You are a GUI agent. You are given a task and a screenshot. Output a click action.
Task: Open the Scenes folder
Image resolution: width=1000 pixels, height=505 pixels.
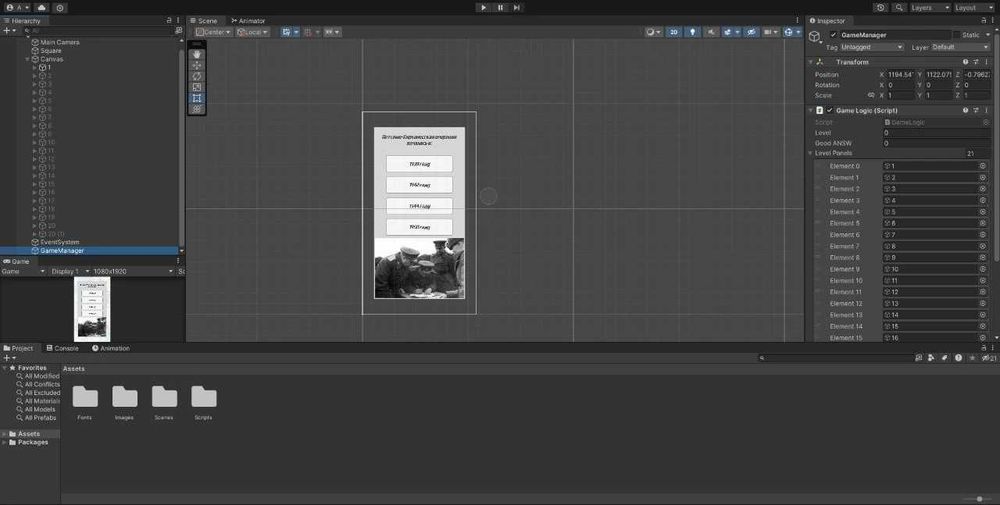pos(164,402)
